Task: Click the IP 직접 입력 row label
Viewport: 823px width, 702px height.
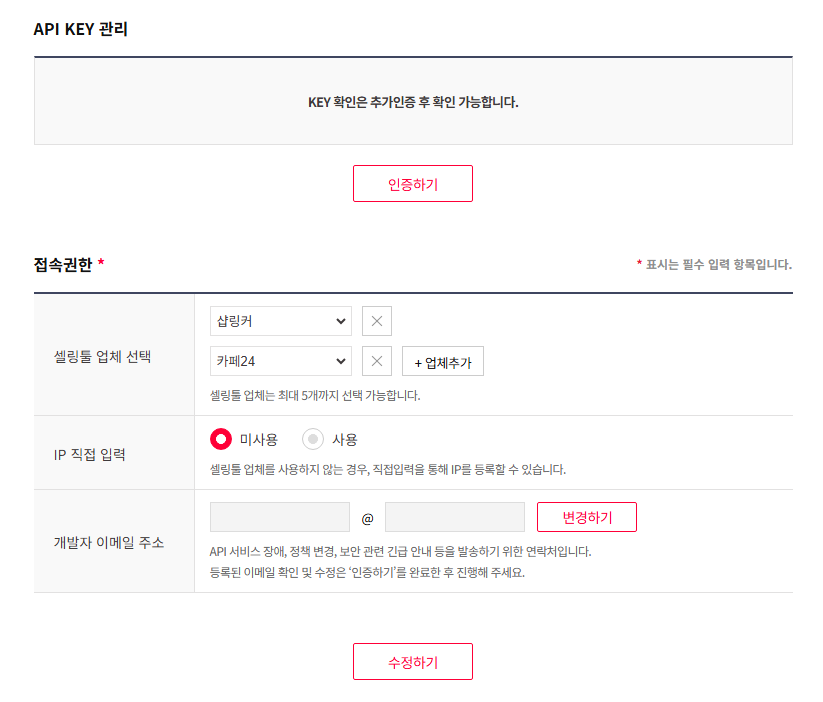Action: (x=90, y=454)
